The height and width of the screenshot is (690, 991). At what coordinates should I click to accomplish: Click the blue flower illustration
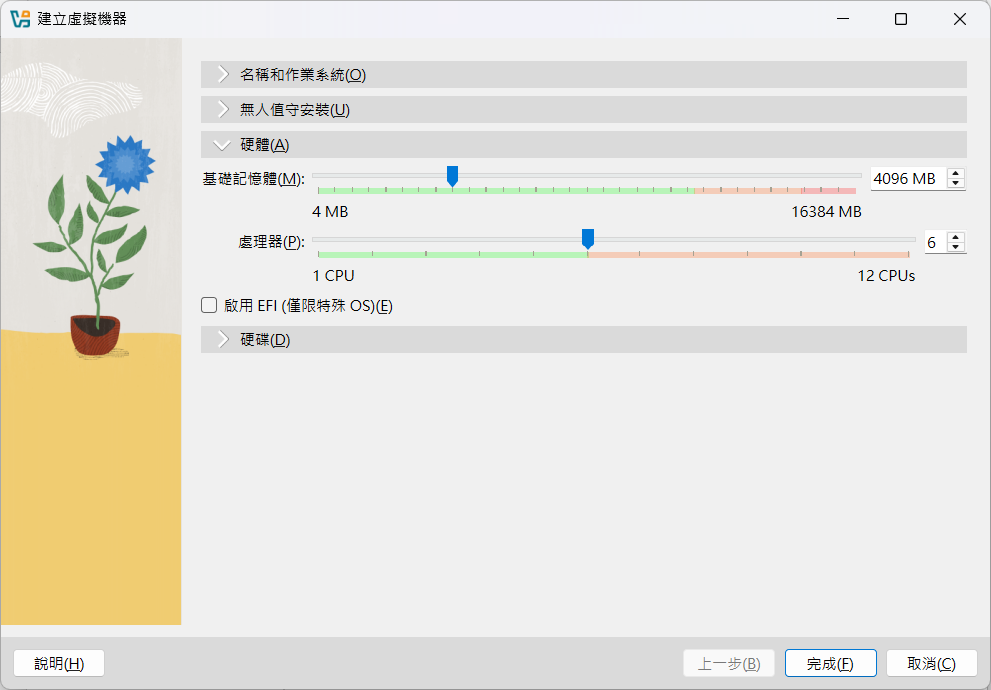coord(125,165)
